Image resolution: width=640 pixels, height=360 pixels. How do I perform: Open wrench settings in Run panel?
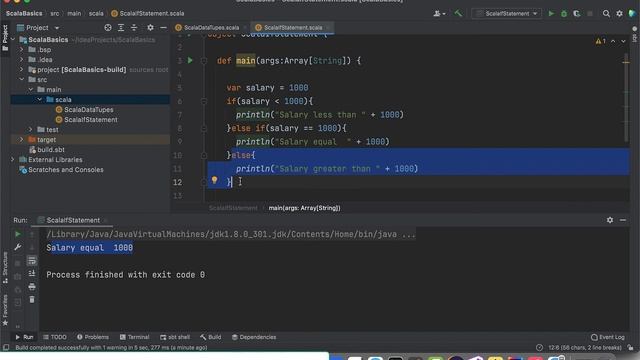click(18, 247)
